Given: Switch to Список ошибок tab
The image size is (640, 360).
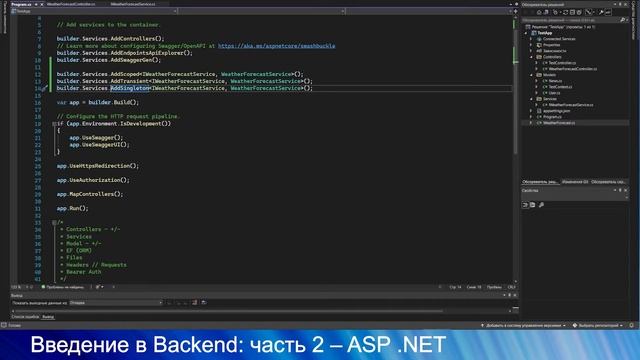Looking at the screenshot, I should click(x=25, y=317).
